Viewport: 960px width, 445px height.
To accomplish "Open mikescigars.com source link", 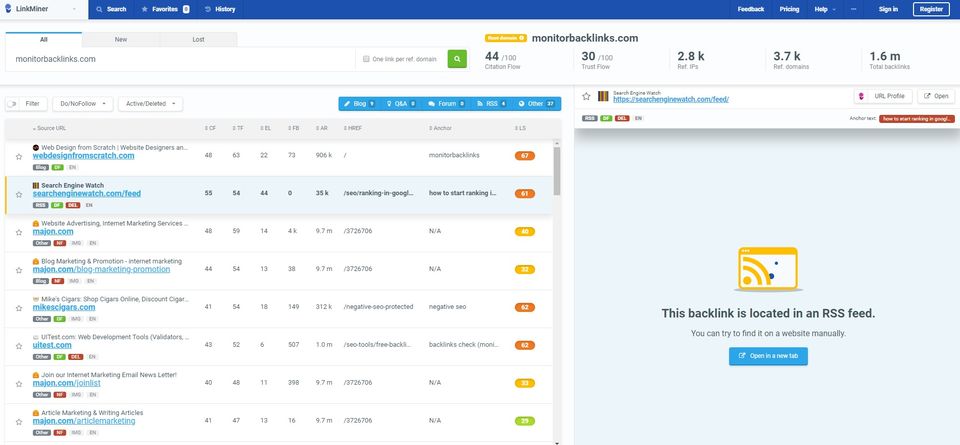I will click(x=64, y=308).
